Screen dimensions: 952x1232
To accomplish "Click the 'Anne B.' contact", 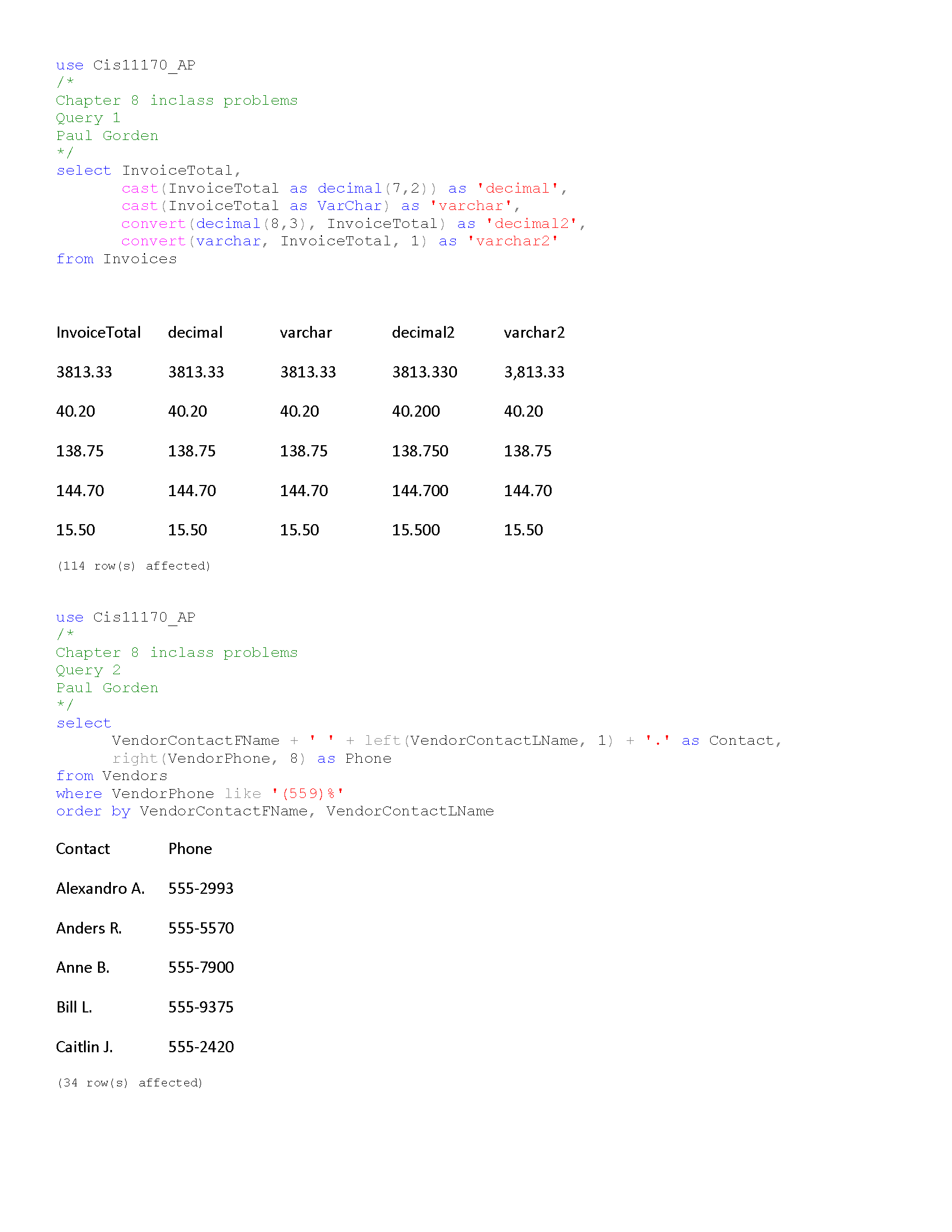I will pyautogui.click(x=83, y=968).
